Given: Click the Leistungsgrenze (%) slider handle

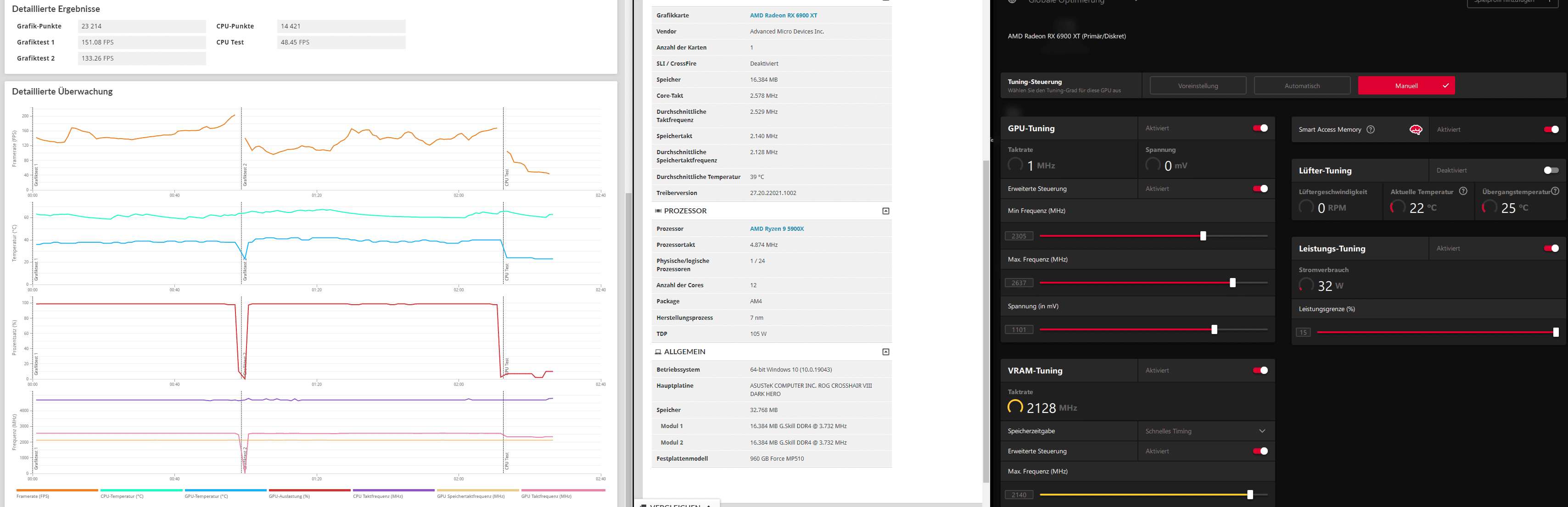Looking at the screenshot, I should pyautogui.click(x=1556, y=332).
